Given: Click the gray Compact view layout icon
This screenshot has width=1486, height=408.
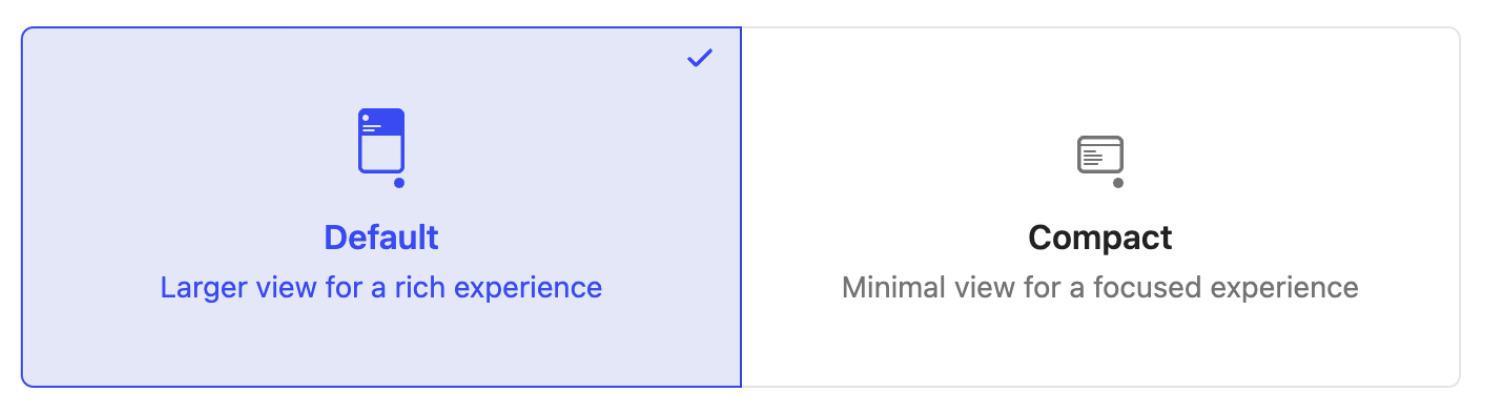Looking at the screenshot, I should 1100,160.
